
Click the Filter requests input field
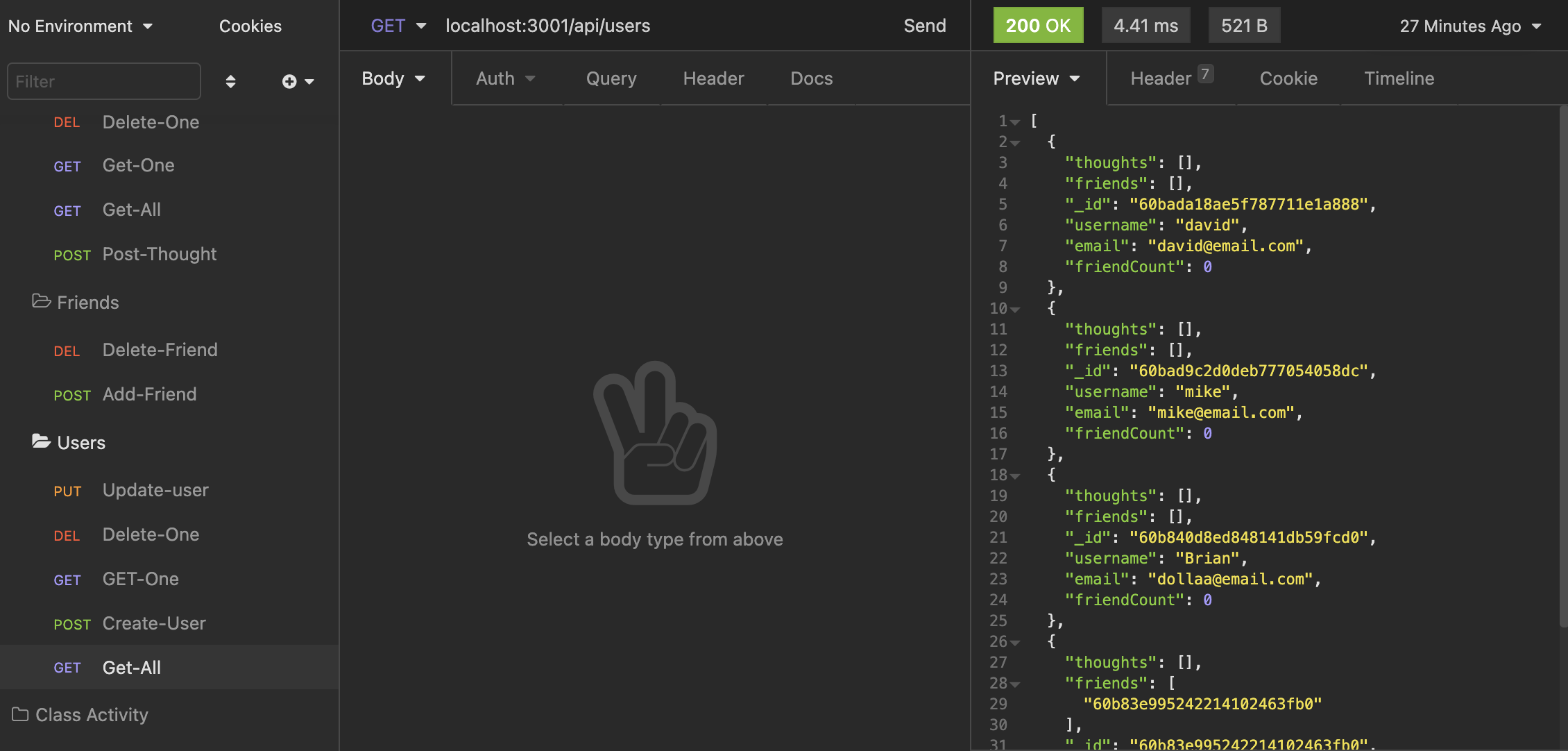(103, 81)
